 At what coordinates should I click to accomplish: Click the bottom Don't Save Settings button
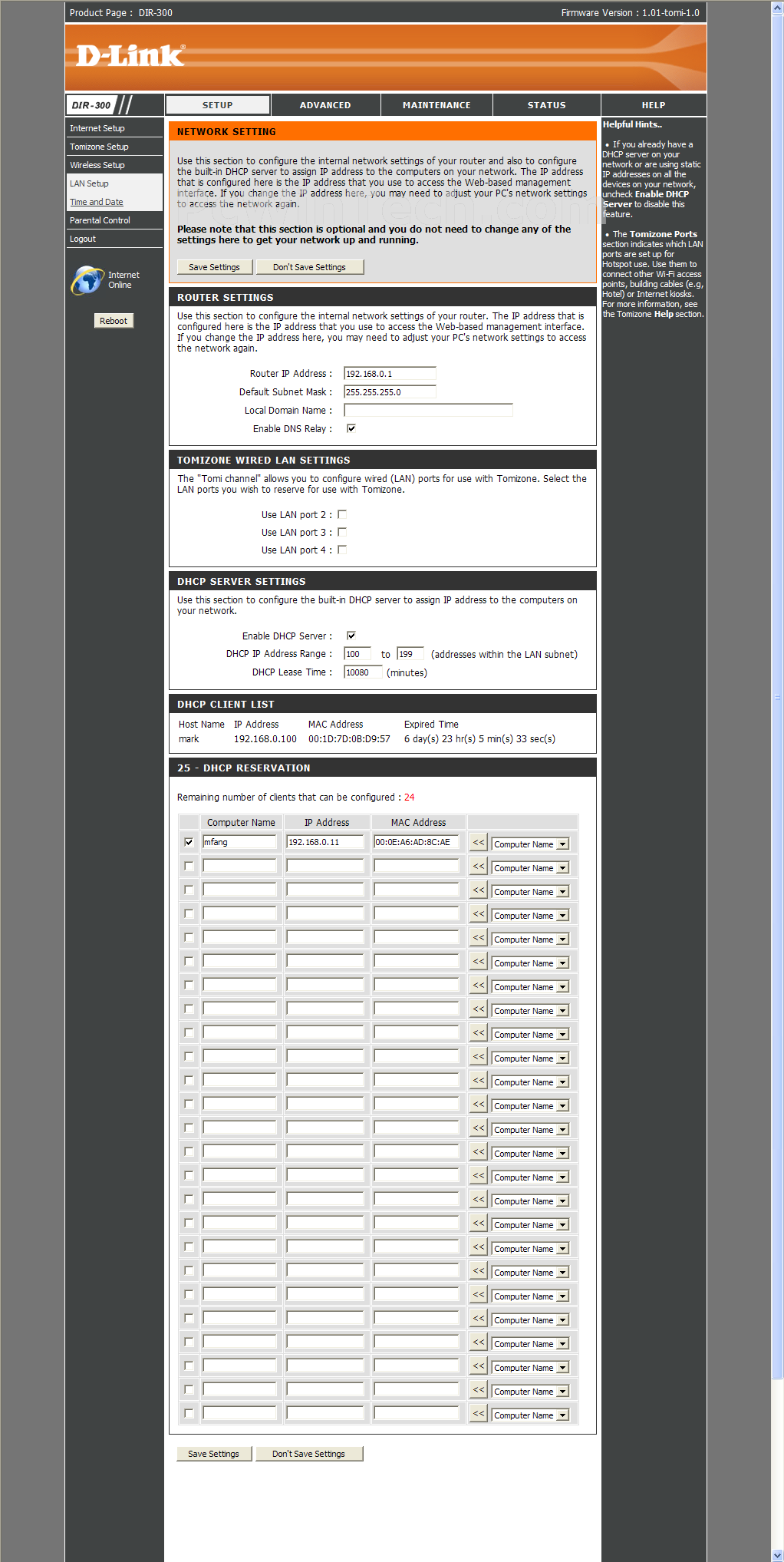click(308, 1454)
